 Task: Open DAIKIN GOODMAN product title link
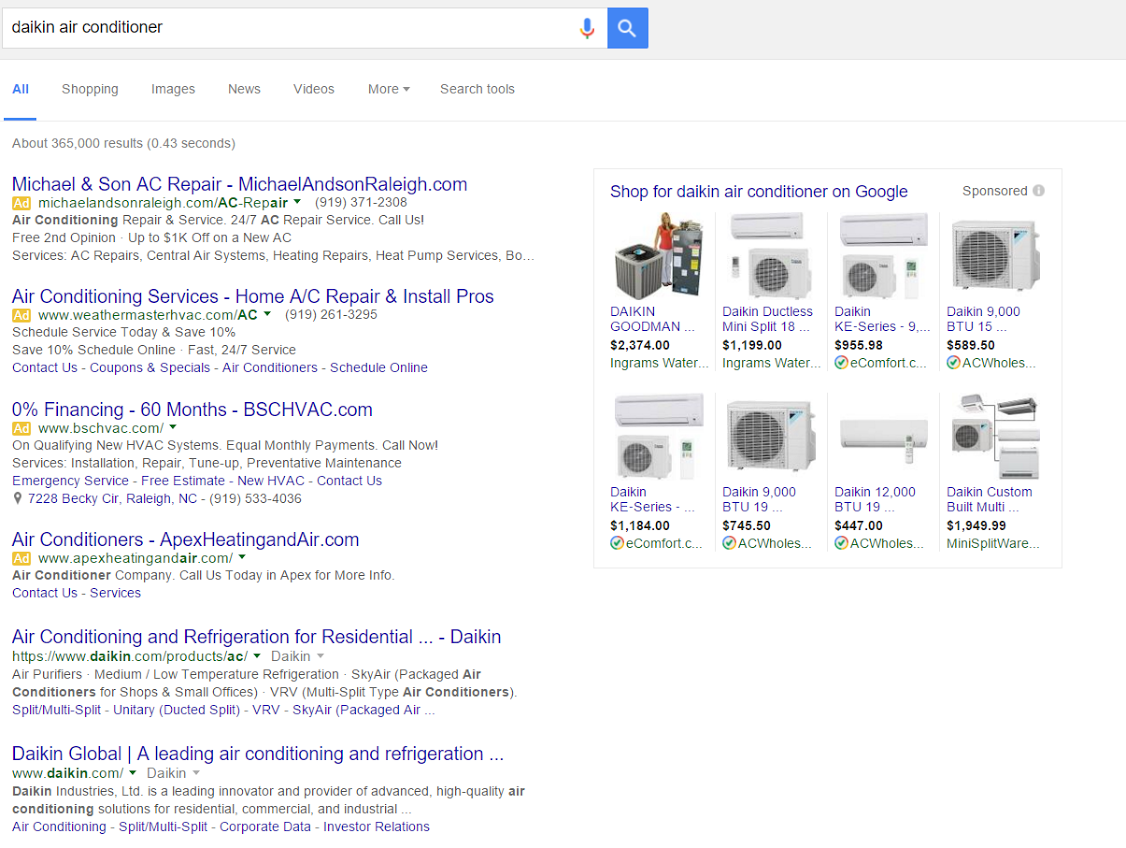(x=652, y=320)
